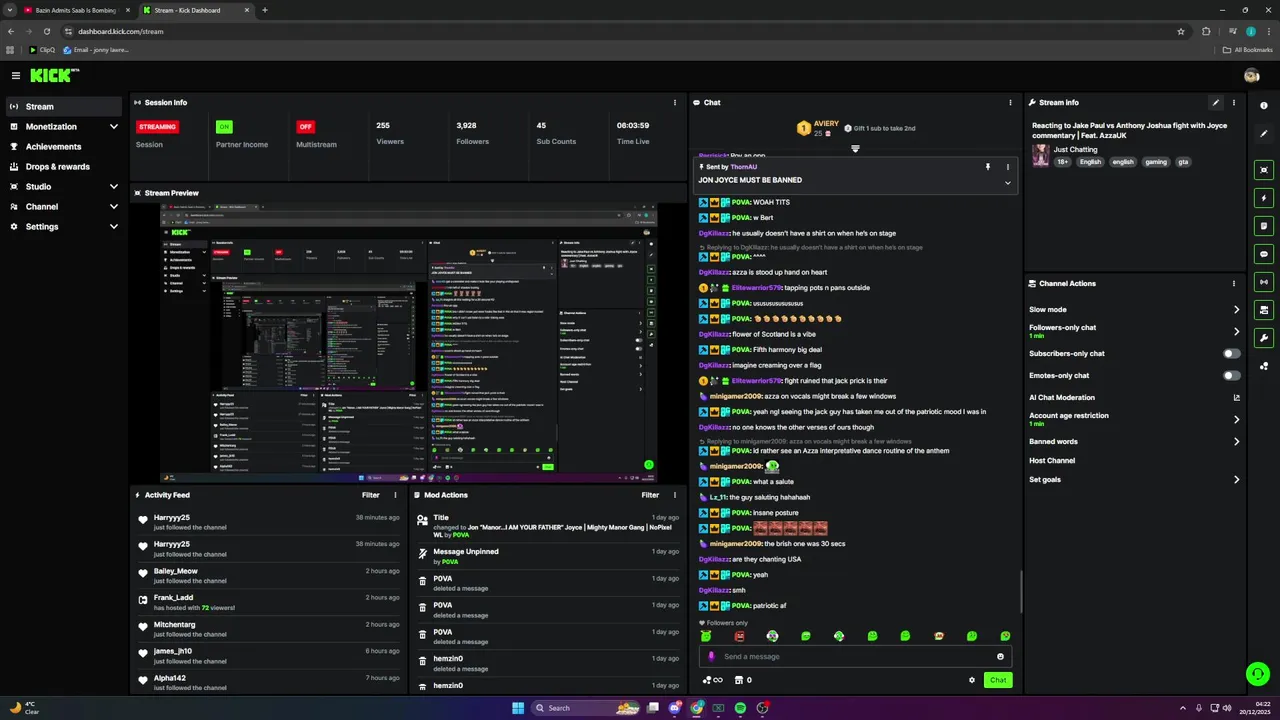Toggle Emotes-only chat switch
1280x720 pixels.
(x=1232, y=376)
